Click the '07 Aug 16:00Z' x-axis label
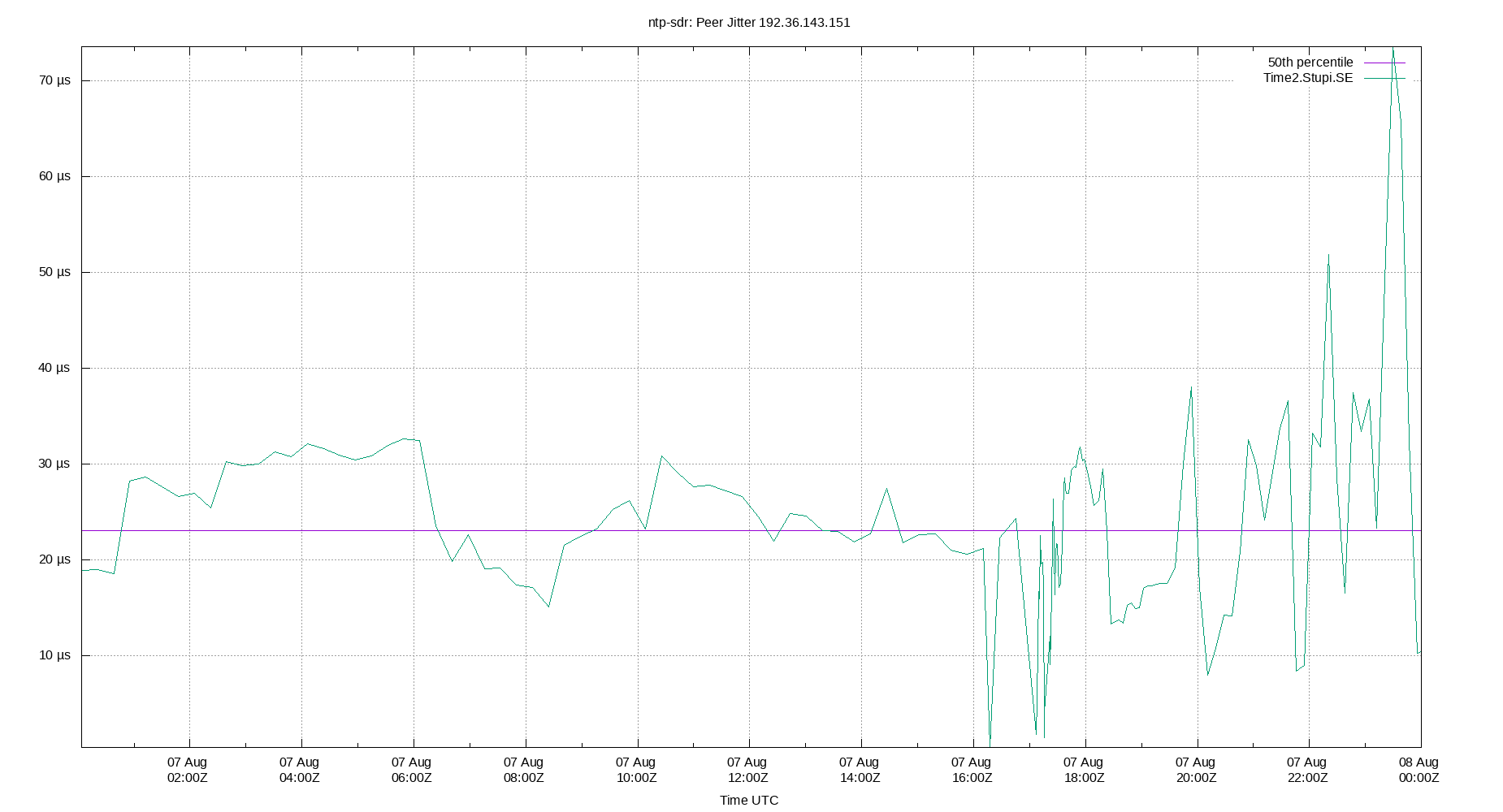 click(x=972, y=770)
